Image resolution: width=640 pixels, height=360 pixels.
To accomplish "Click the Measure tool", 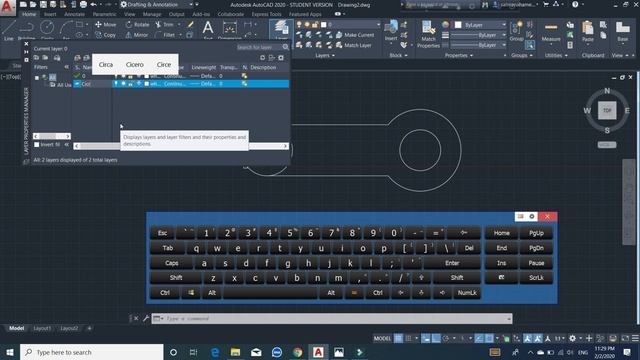I will (x=551, y=32).
